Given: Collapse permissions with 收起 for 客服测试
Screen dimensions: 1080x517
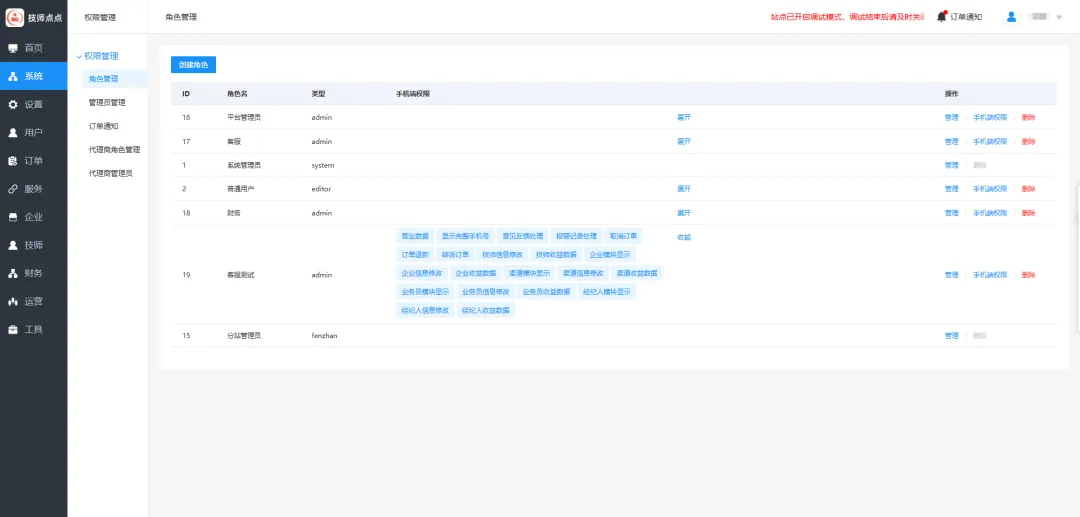Looking at the screenshot, I should (684, 237).
